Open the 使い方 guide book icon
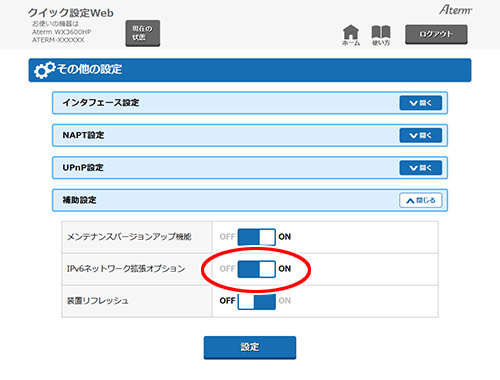Image resolution: width=500 pixels, height=380 pixels. click(381, 35)
